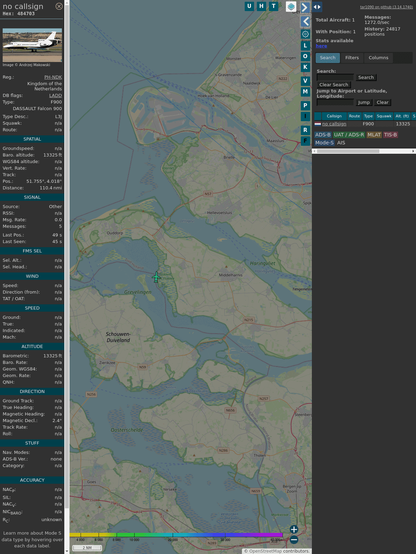The width and height of the screenshot is (416, 554).
Task: Toggle the T button above the map
Action: pos(273,6)
